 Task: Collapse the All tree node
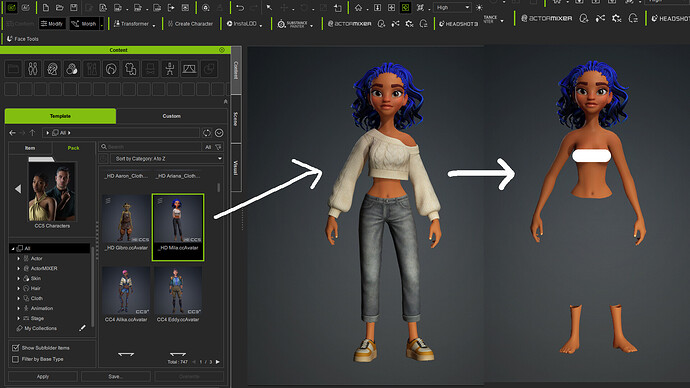13,249
